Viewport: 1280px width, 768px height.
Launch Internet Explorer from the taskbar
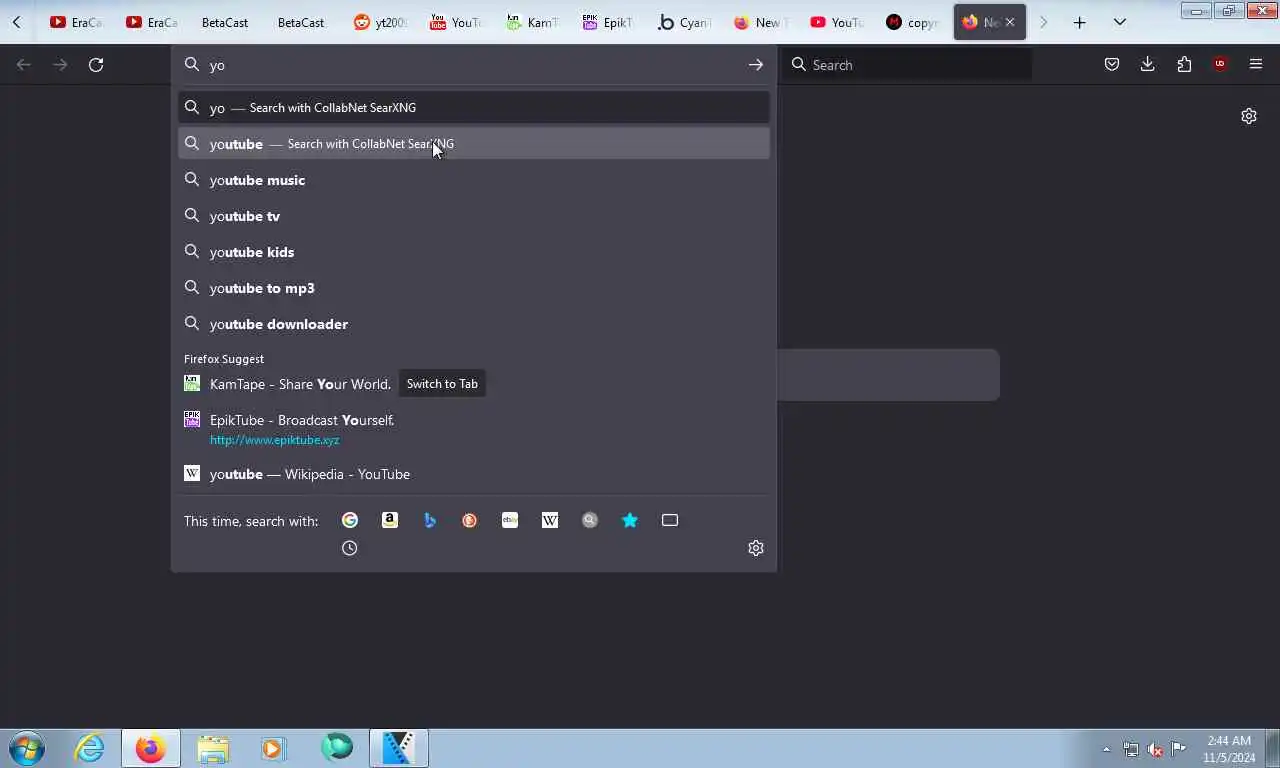pyautogui.click(x=90, y=748)
